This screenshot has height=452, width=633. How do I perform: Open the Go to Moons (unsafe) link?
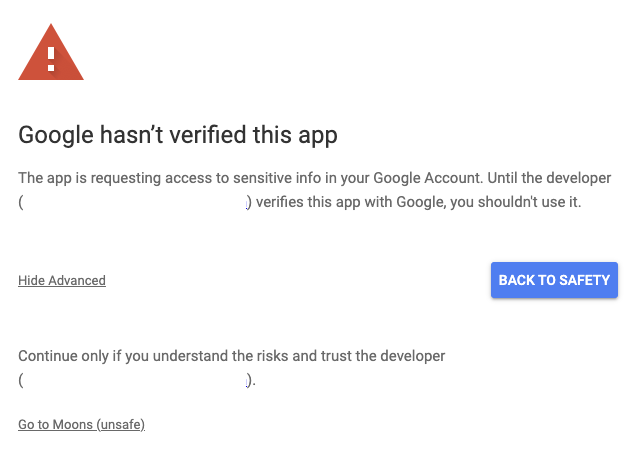[x=82, y=425]
